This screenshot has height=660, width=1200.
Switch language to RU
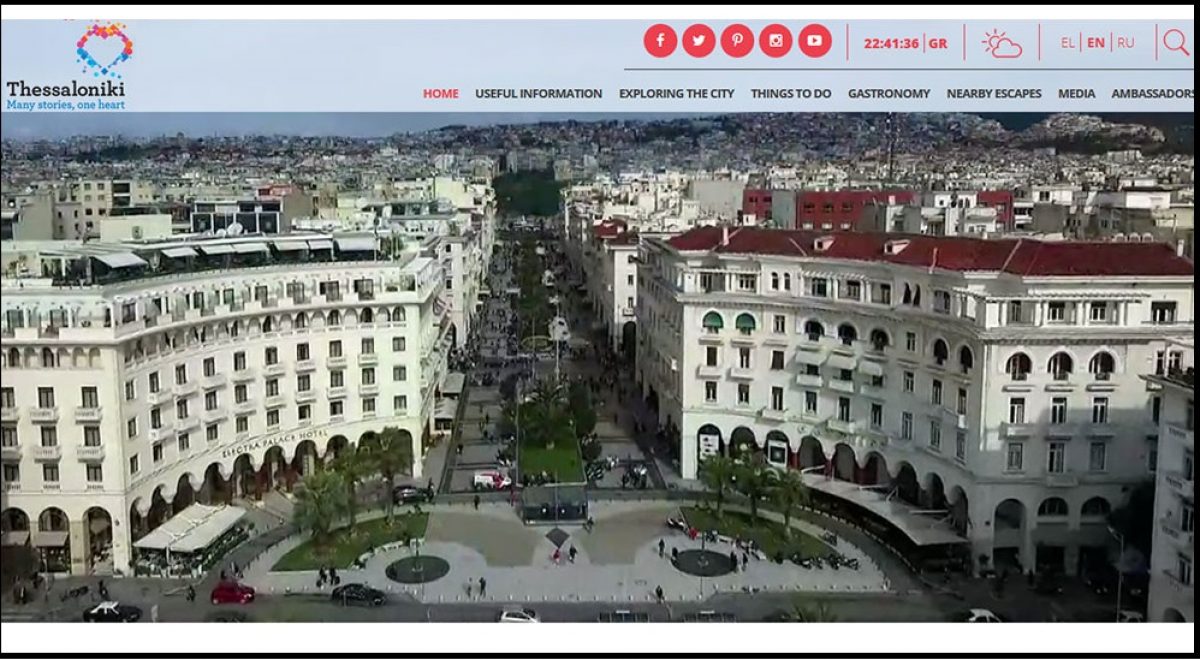(x=1126, y=43)
